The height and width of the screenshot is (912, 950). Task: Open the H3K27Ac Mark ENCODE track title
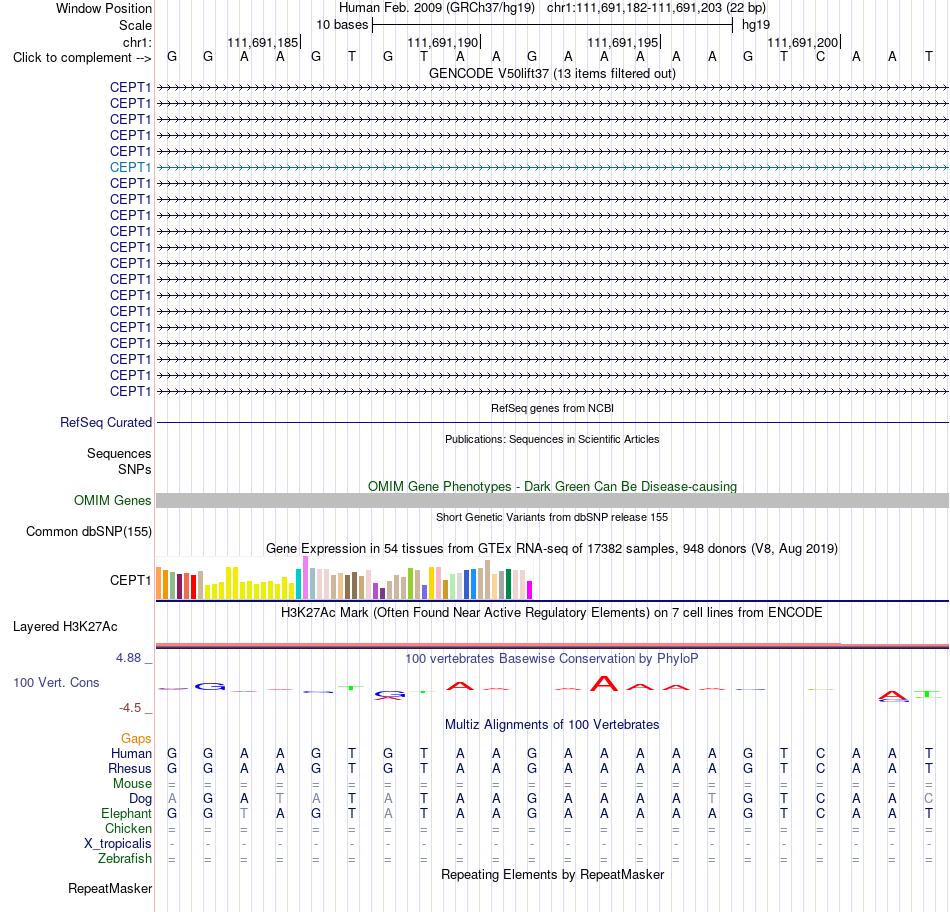[x=552, y=613]
